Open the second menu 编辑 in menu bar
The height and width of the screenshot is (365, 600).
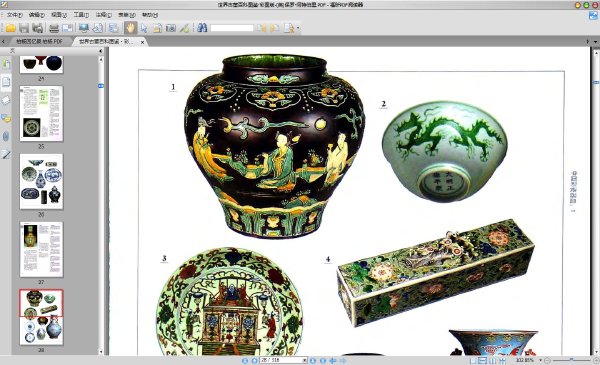pos(37,15)
